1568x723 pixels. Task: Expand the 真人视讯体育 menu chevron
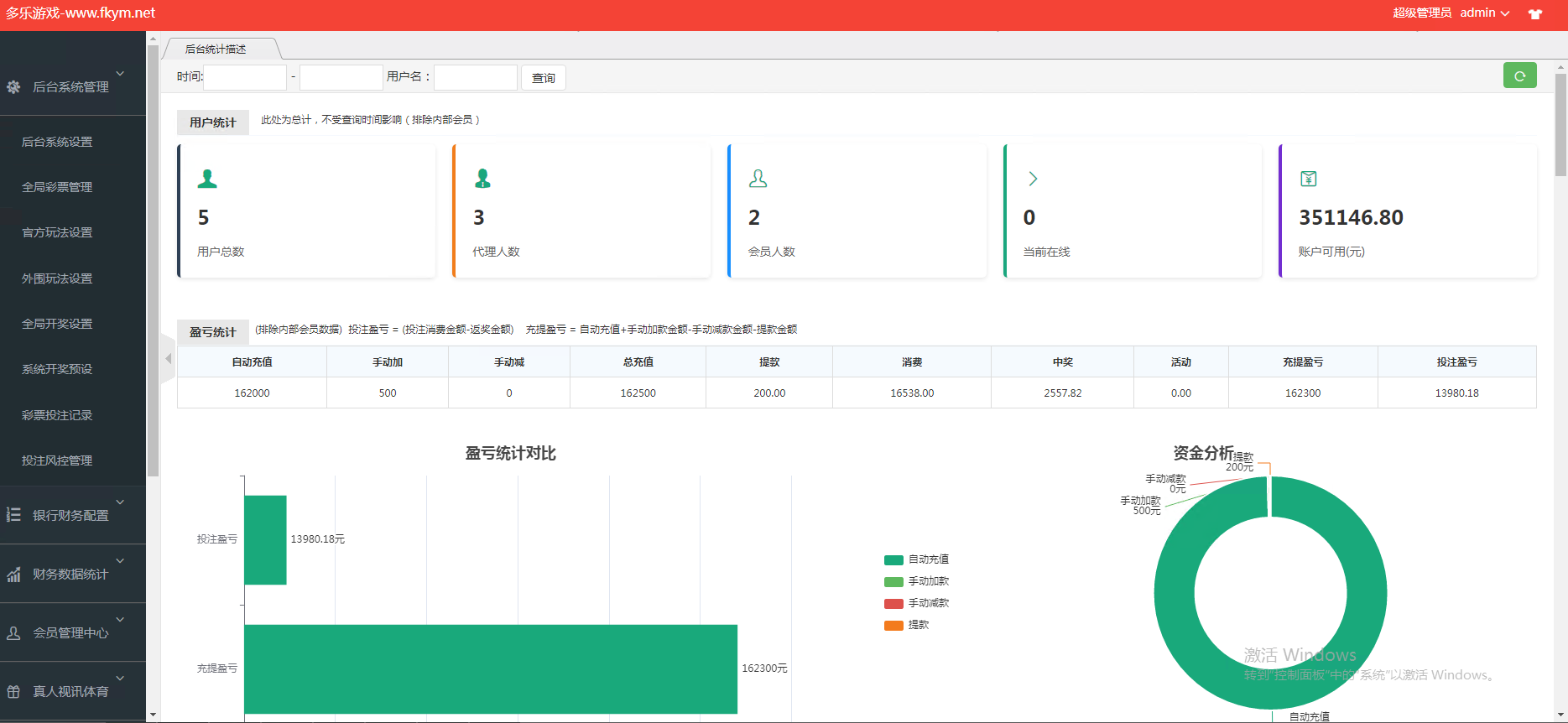coord(120,678)
